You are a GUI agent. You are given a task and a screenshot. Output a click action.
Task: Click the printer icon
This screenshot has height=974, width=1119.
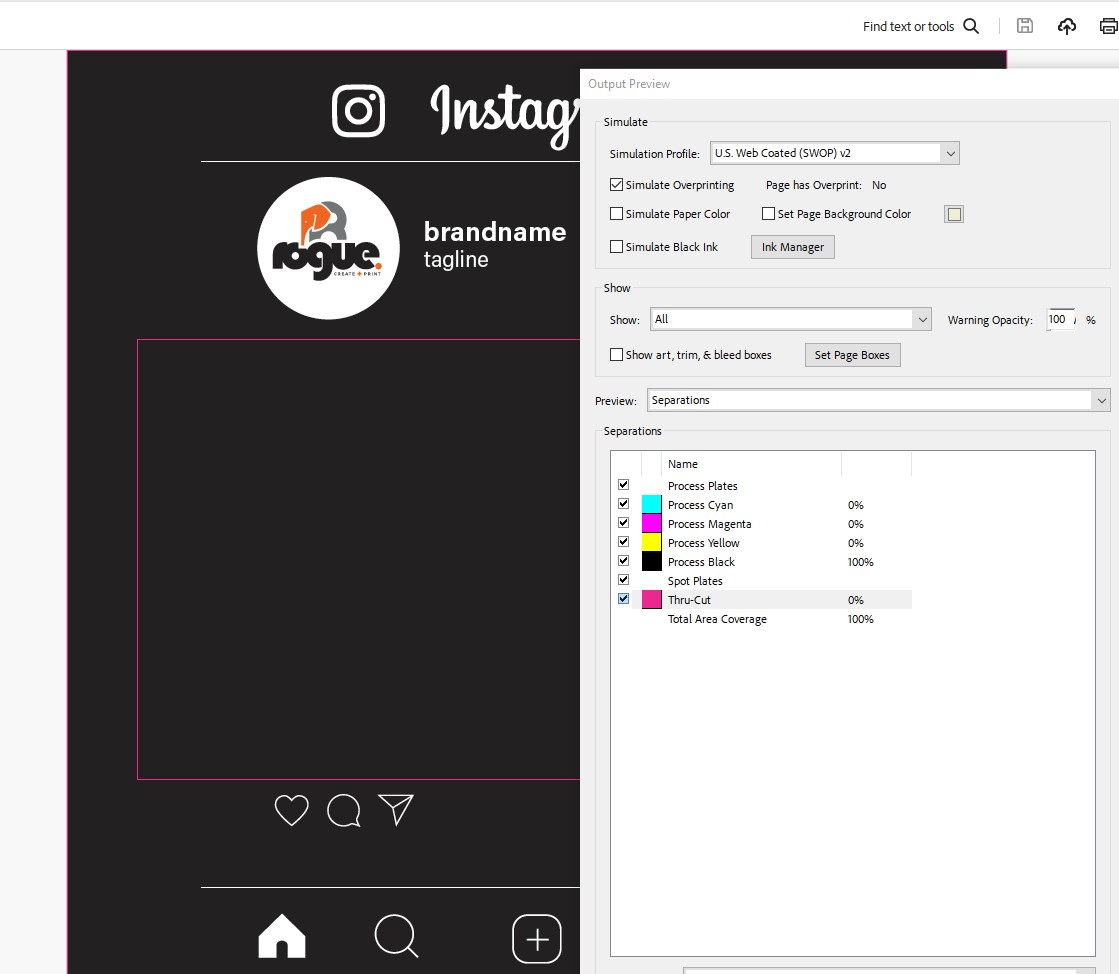pos(1108,26)
